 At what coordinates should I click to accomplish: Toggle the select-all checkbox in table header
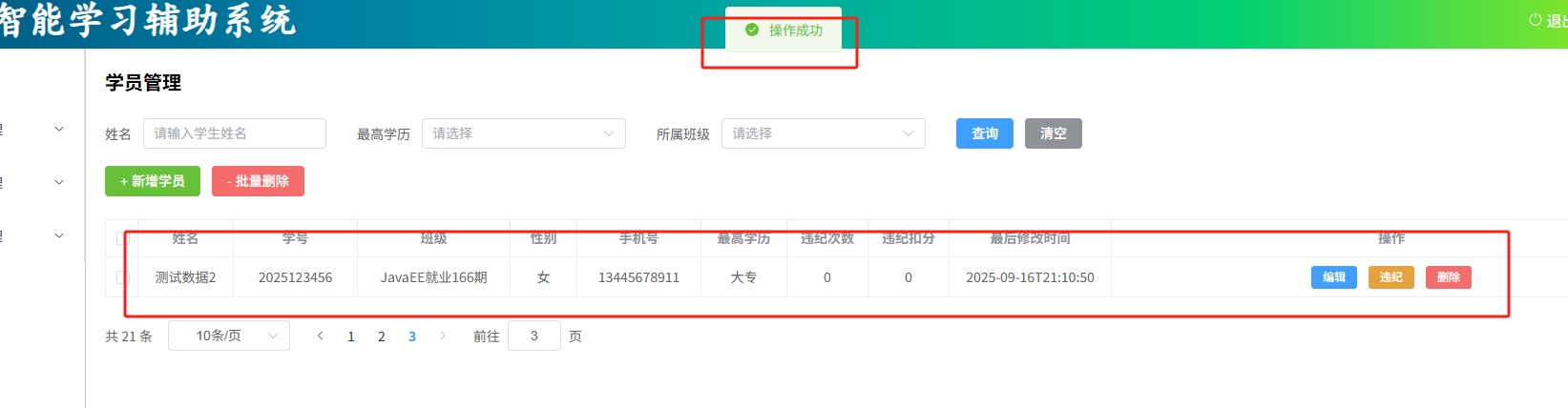click(122, 238)
